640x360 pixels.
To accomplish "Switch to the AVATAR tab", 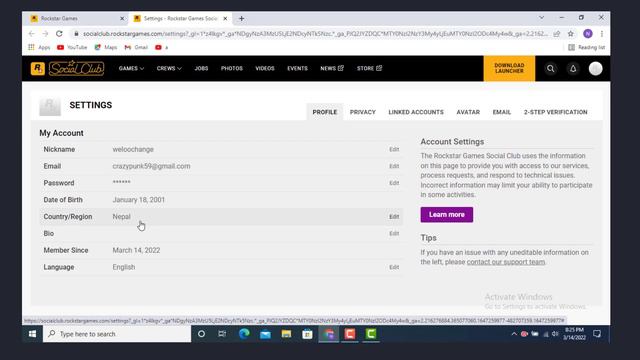I will pyautogui.click(x=468, y=112).
